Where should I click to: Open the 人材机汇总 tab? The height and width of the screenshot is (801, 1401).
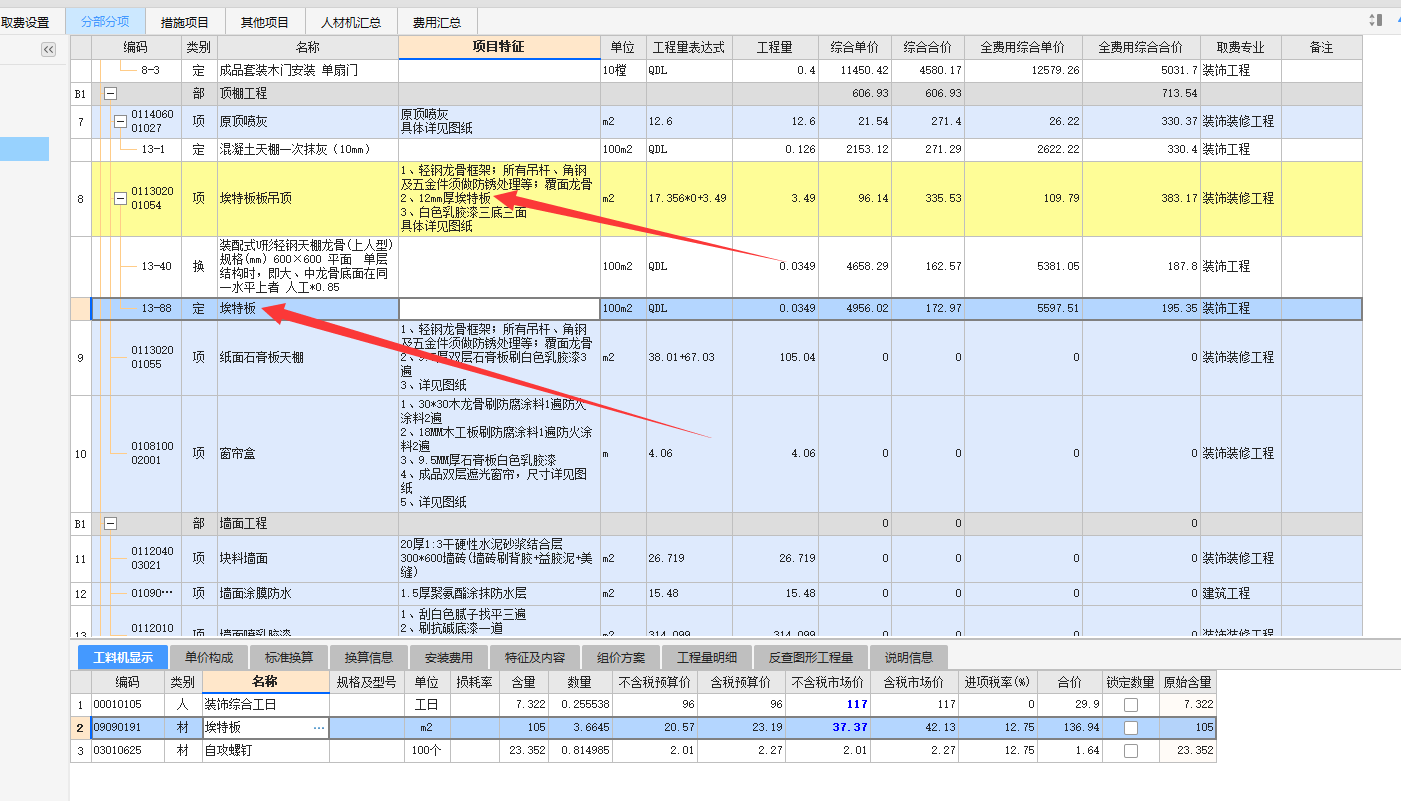point(350,22)
